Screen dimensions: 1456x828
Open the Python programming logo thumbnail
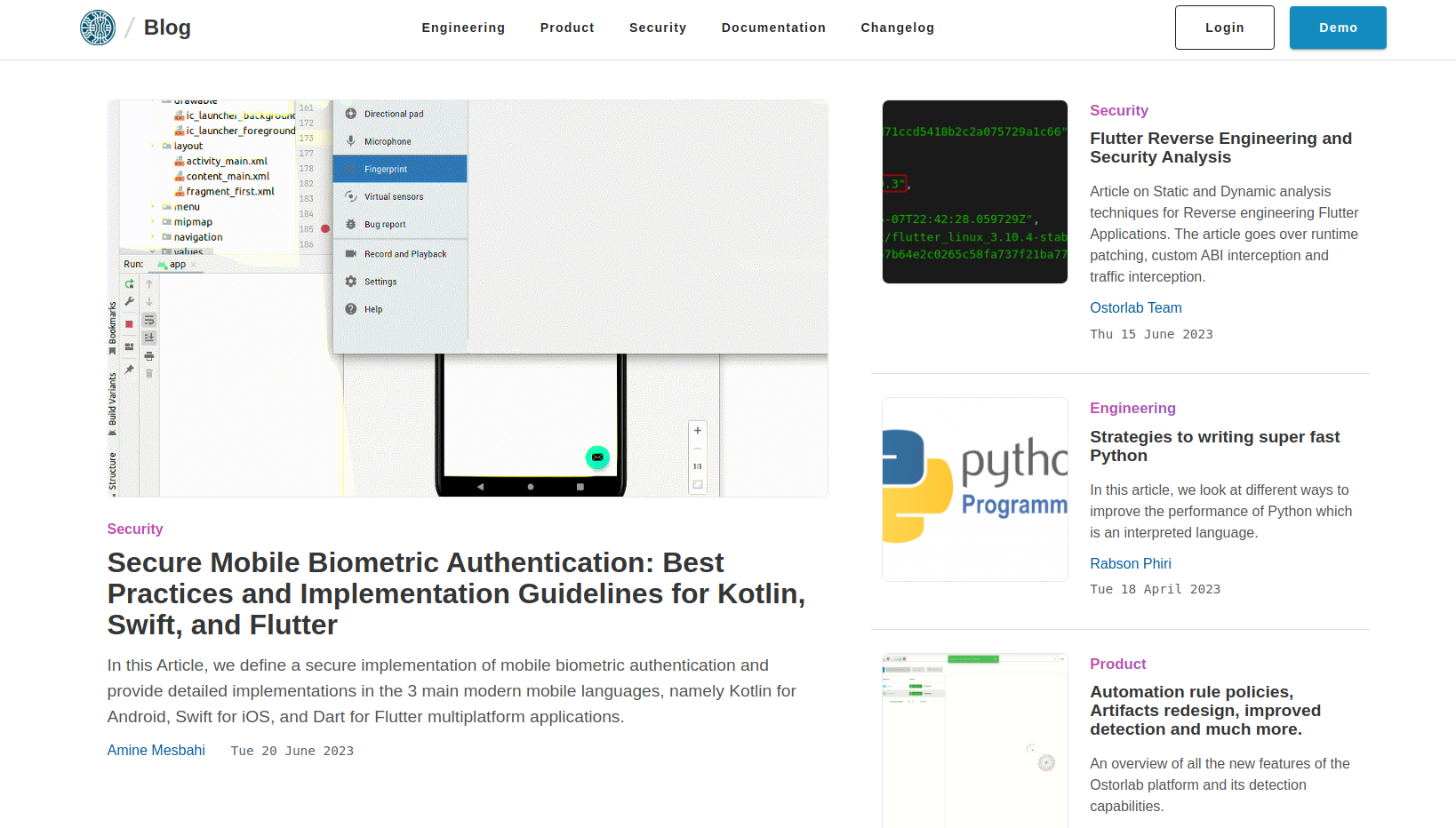tap(975, 490)
